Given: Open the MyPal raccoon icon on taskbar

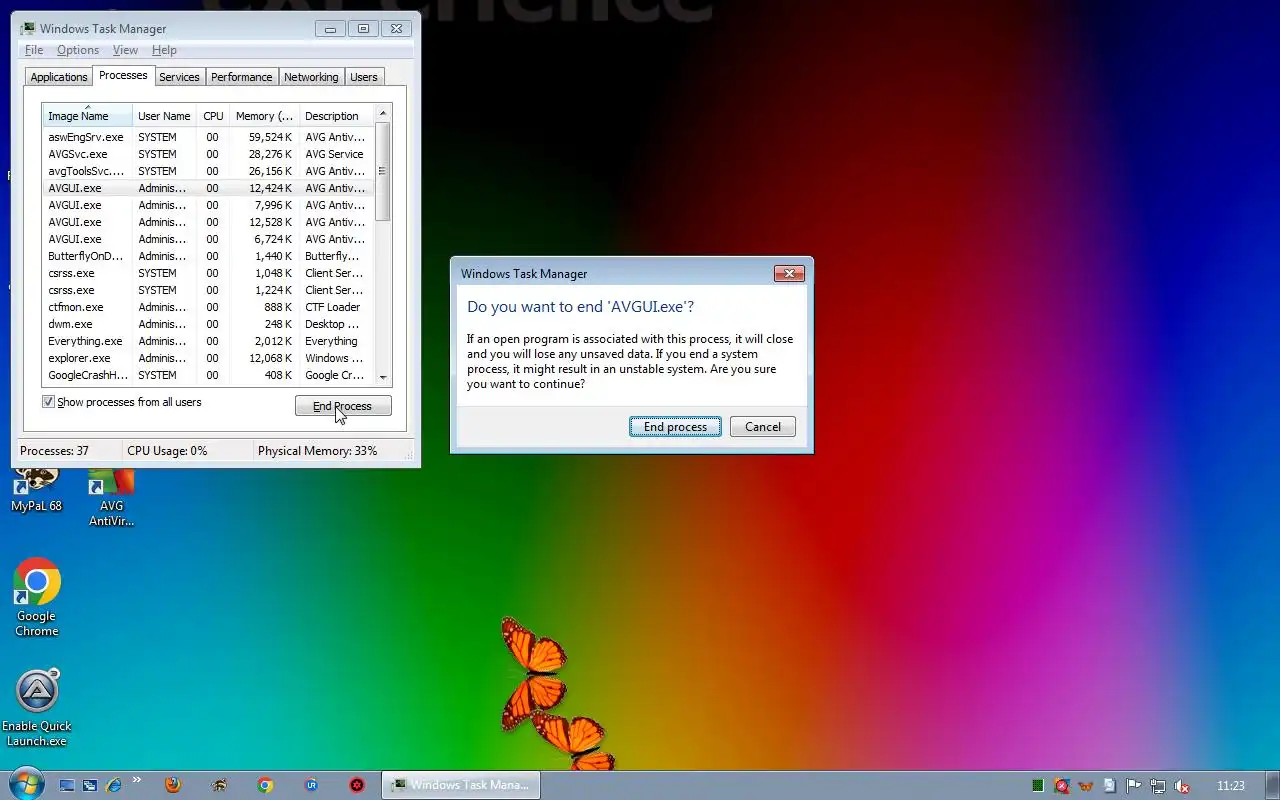Looking at the screenshot, I should coord(219,786).
